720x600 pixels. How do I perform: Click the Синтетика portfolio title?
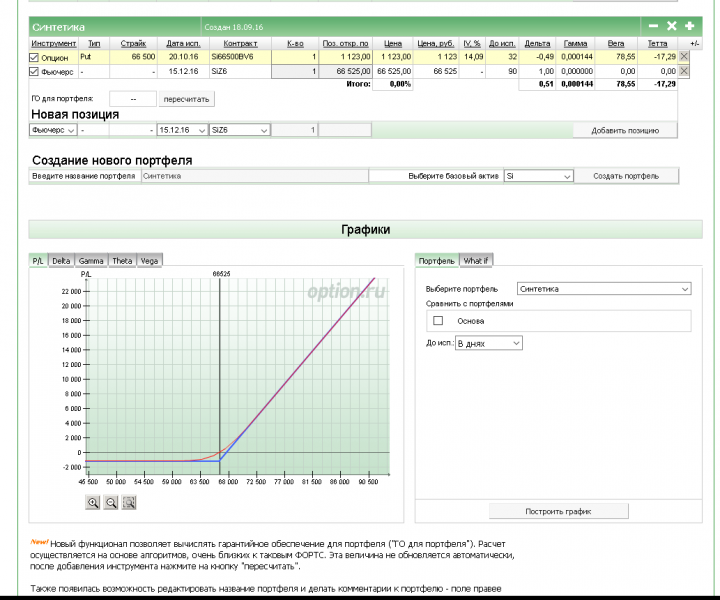(x=58, y=27)
